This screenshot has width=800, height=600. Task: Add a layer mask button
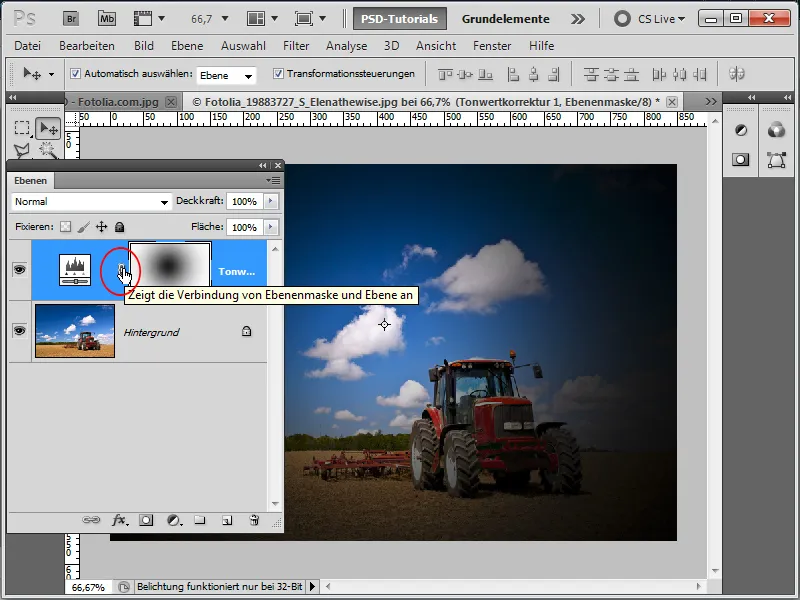(146, 520)
